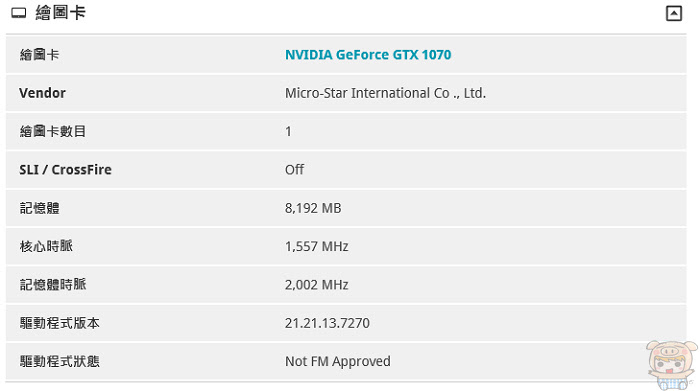Select the Vendor row label

point(42,93)
